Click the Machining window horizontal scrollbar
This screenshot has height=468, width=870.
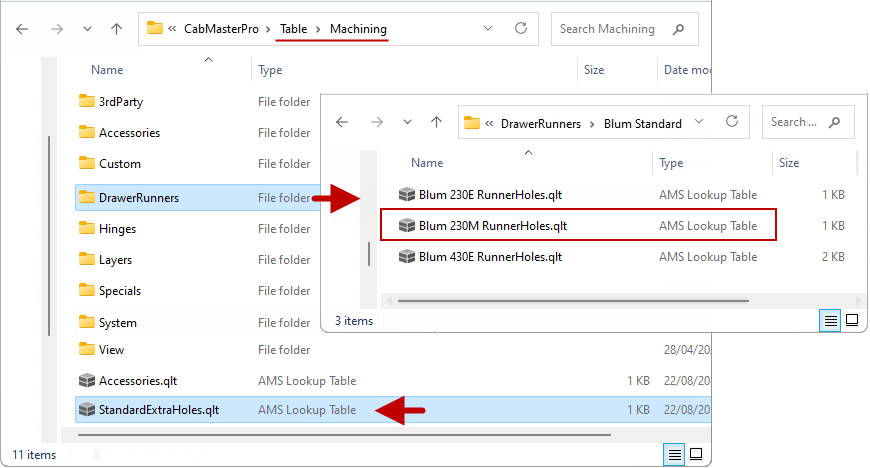(344, 435)
